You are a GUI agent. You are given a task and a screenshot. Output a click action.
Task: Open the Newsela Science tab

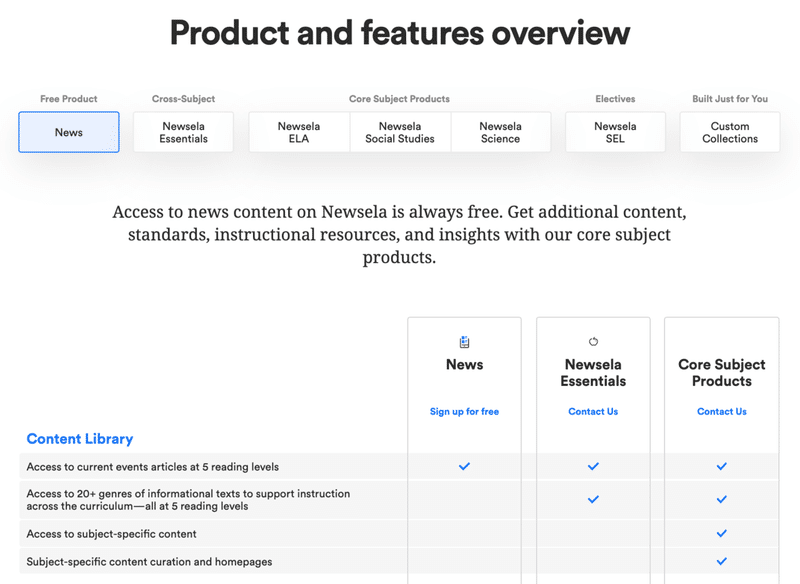point(501,132)
